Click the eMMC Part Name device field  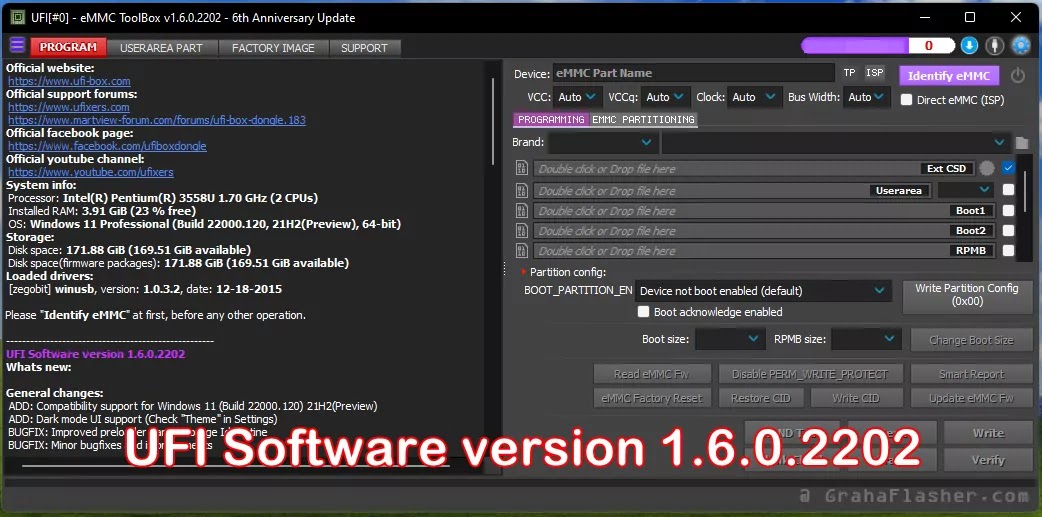693,73
